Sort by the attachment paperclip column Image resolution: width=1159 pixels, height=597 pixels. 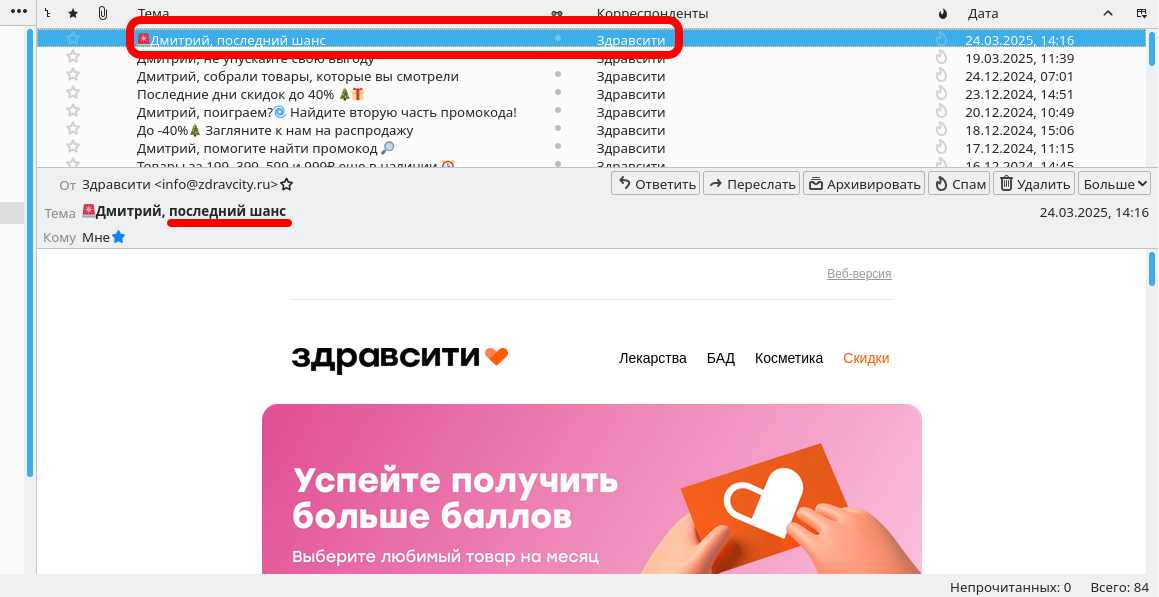(x=103, y=13)
